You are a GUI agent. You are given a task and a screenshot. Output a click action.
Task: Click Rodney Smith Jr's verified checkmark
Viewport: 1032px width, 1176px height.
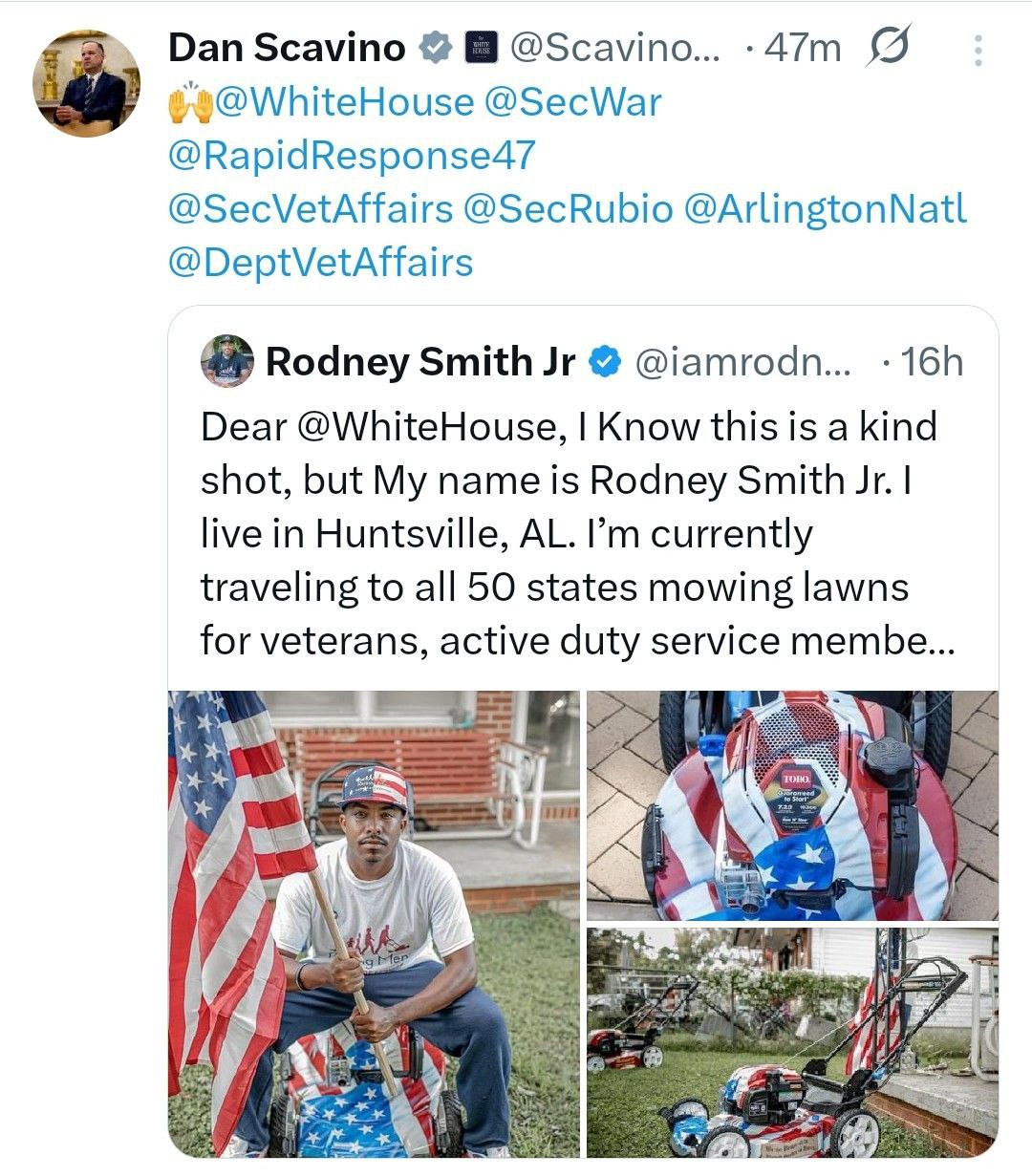click(x=604, y=362)
